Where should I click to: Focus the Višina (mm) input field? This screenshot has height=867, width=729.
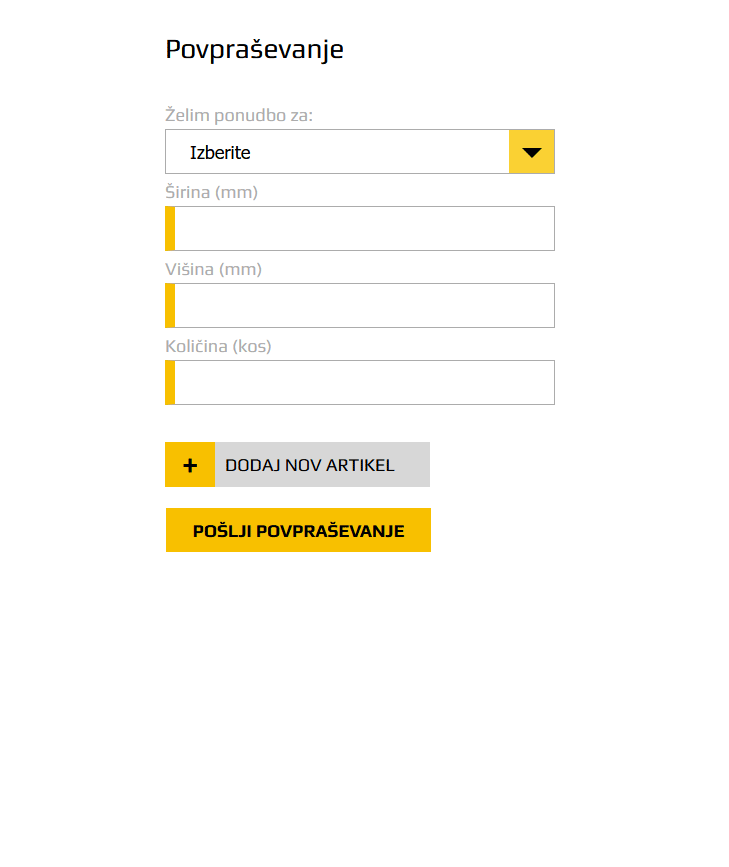tap(360, 306)
